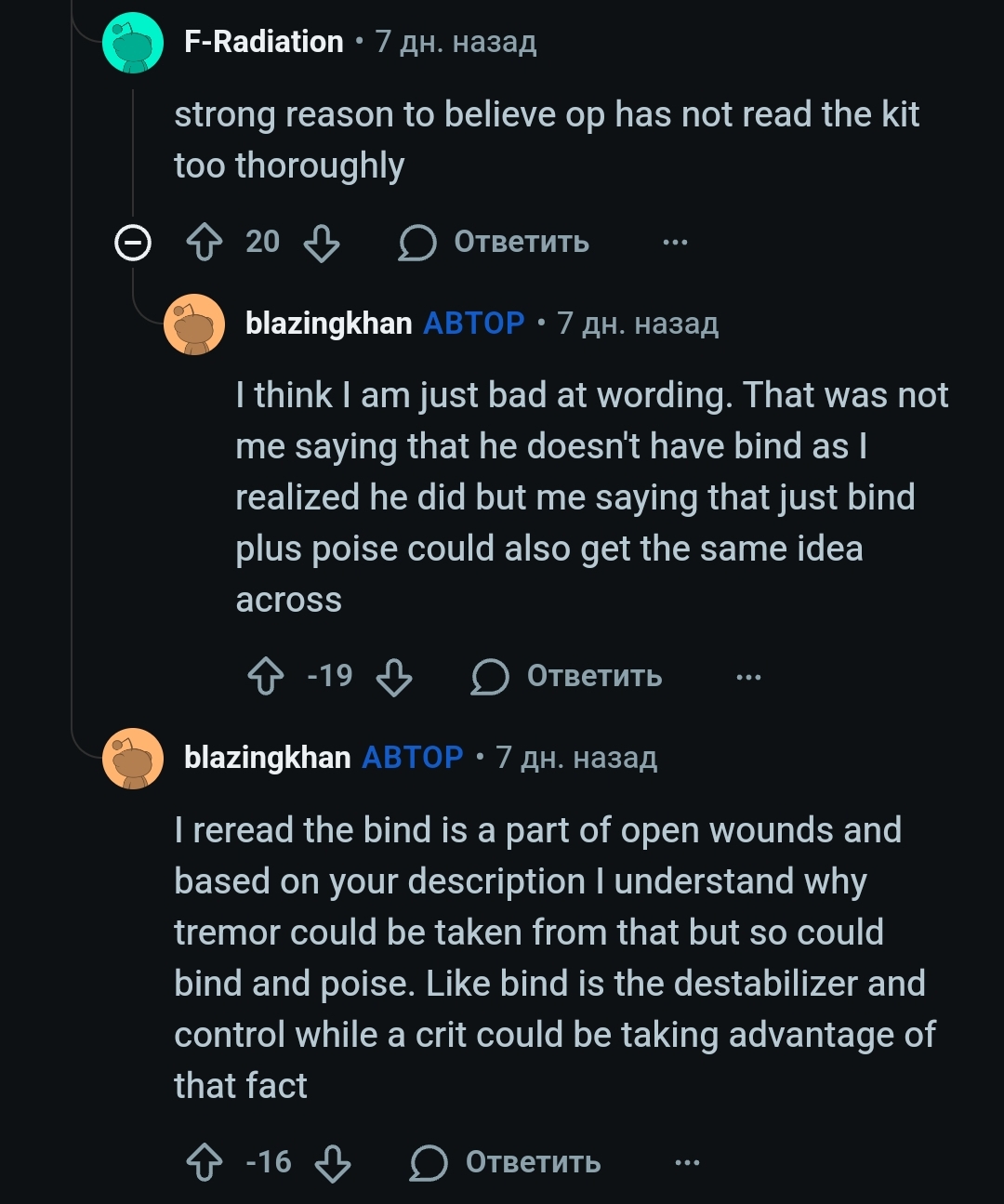Upvote blazingkhan's -19 score reply
Viewport: 1004px width, 1204px height.
click(x=266, y=676)
